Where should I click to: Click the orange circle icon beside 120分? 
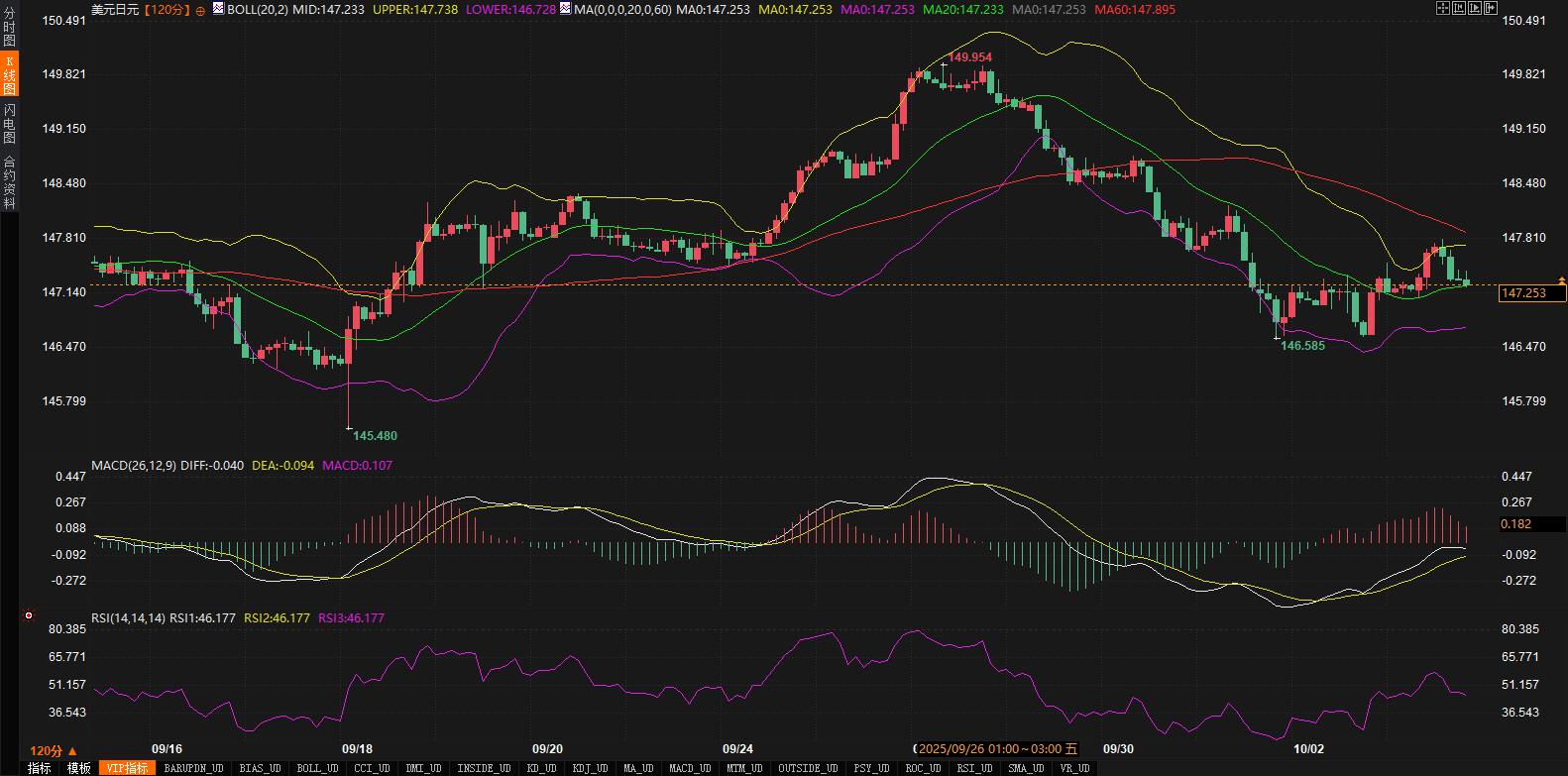point(200,10)
